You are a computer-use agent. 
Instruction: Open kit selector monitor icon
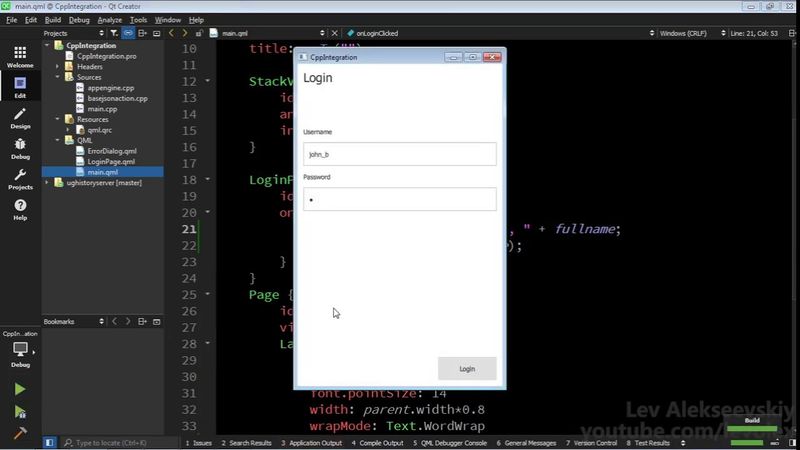(x=20, y=349)
